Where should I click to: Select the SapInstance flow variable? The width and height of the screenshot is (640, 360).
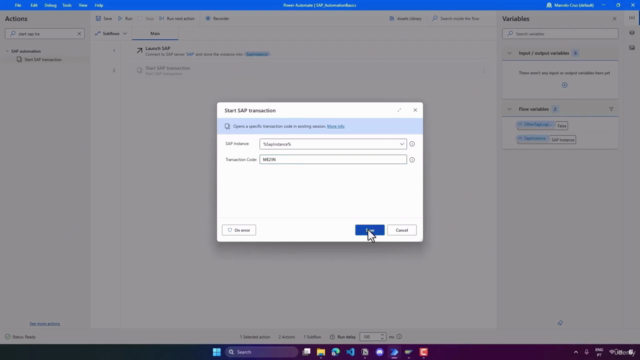532,139
